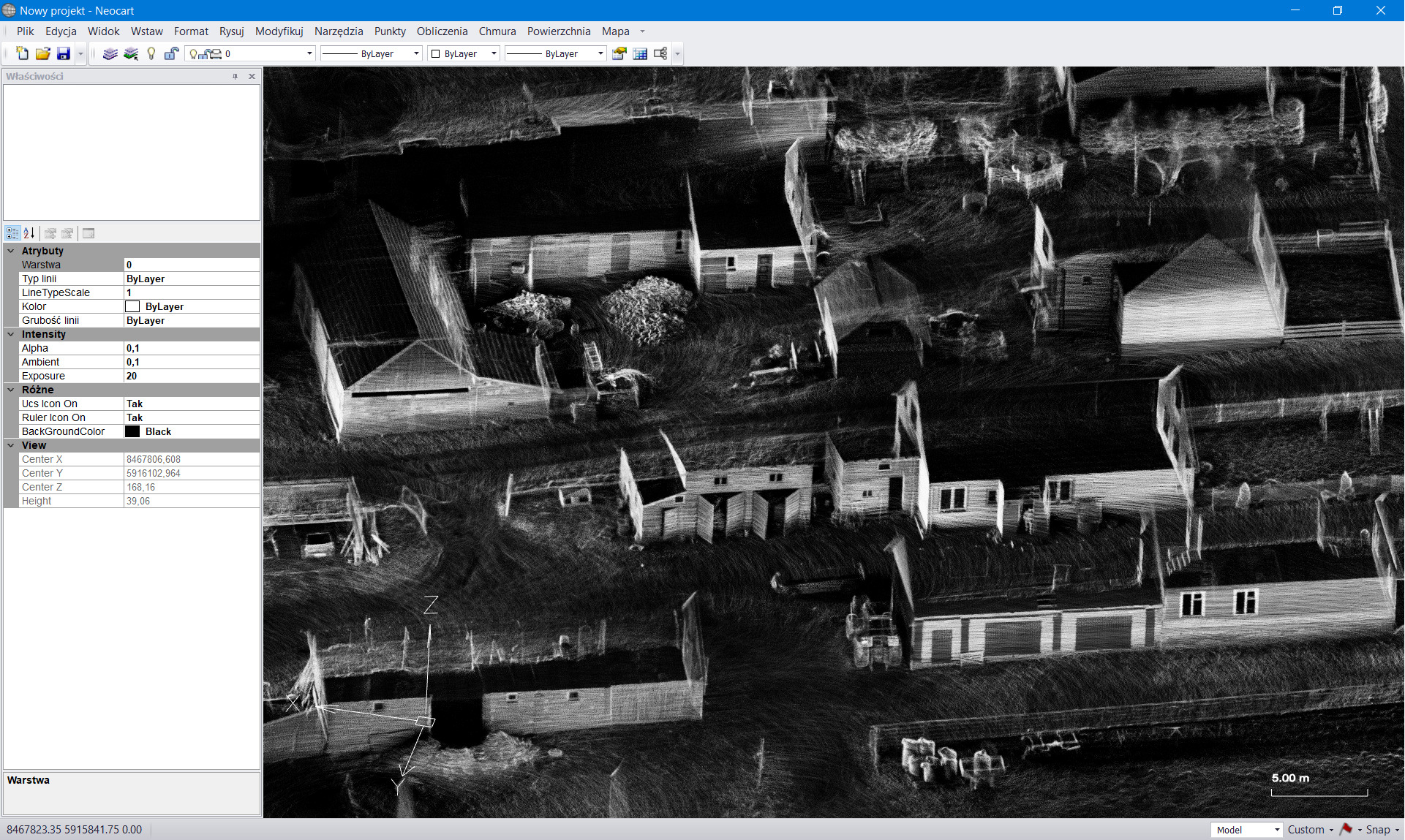Open the file toolbar overflow arrow
This screenshot has width=1405, height=840.
[80, 53]
